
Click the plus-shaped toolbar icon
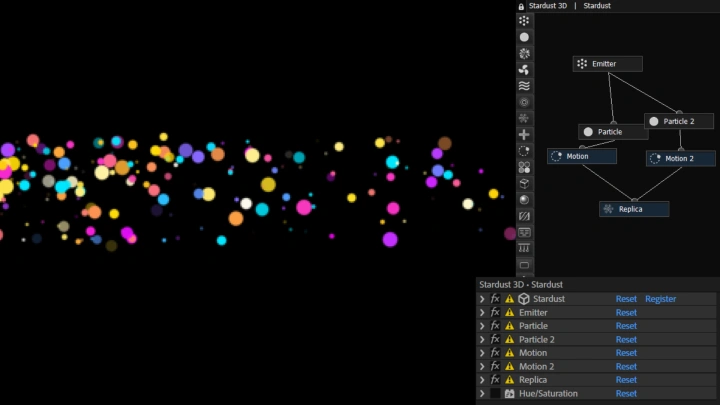pos(524,135)
